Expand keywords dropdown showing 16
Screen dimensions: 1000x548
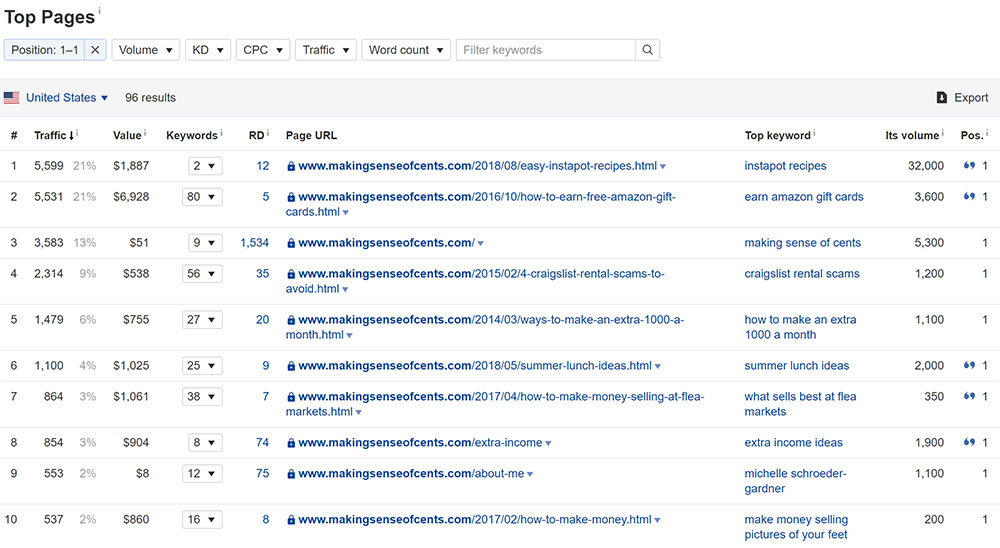coord(202,519)
